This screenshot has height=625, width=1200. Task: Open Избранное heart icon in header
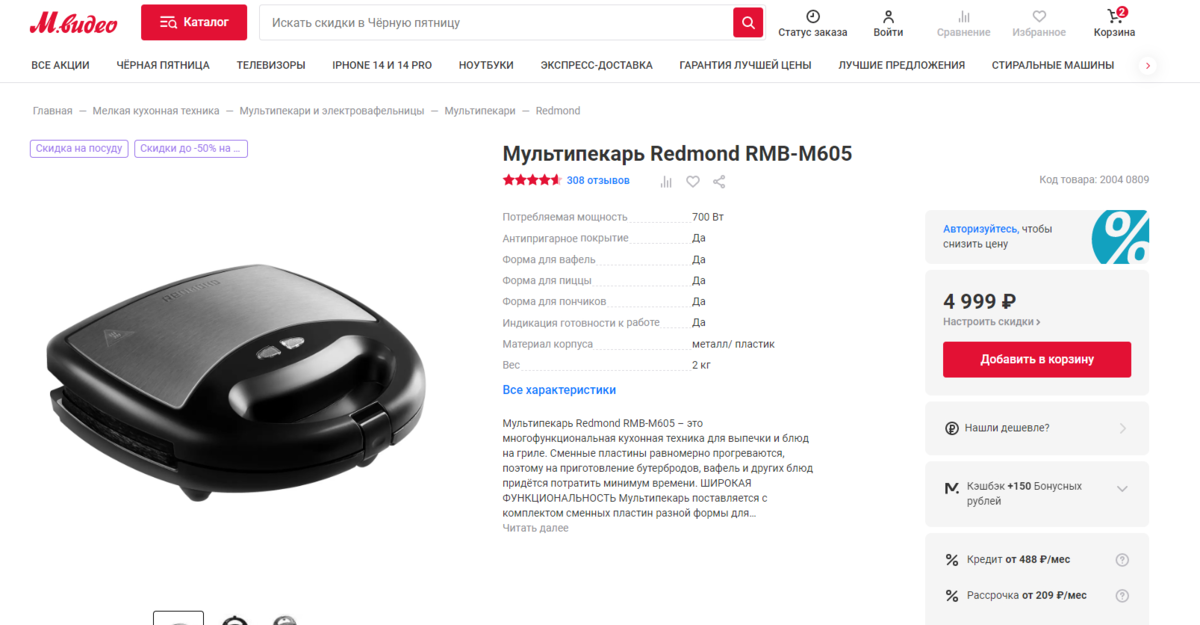pyautogui.click(x=1039, y=16)
